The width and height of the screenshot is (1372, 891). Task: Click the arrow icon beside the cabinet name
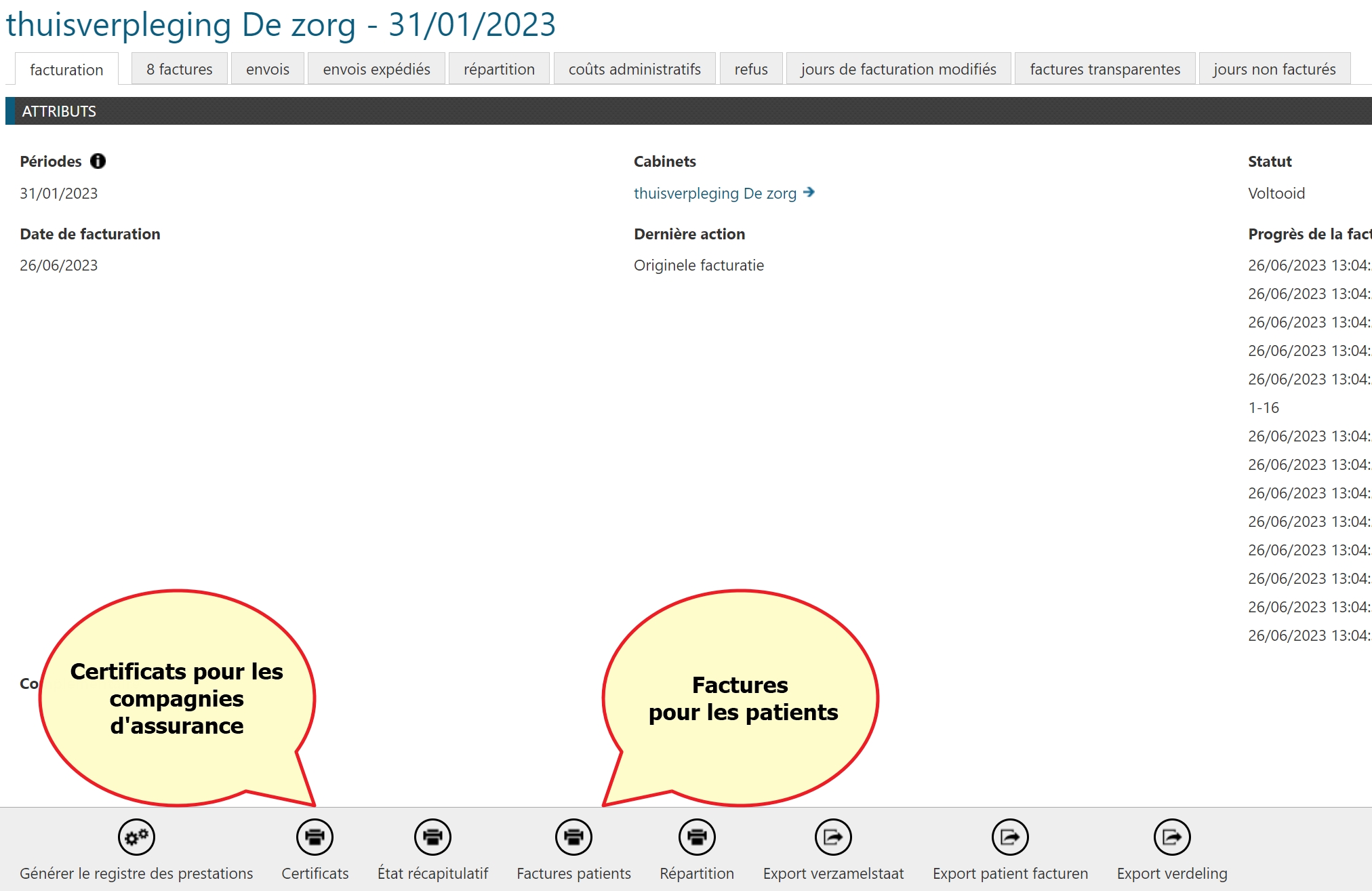point(809,193)
